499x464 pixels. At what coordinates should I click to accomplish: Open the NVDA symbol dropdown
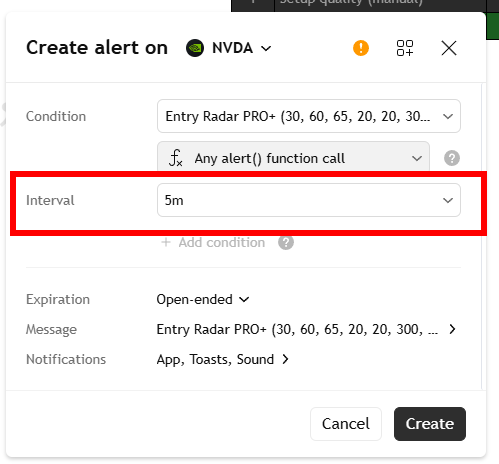[x=242, y=48]
